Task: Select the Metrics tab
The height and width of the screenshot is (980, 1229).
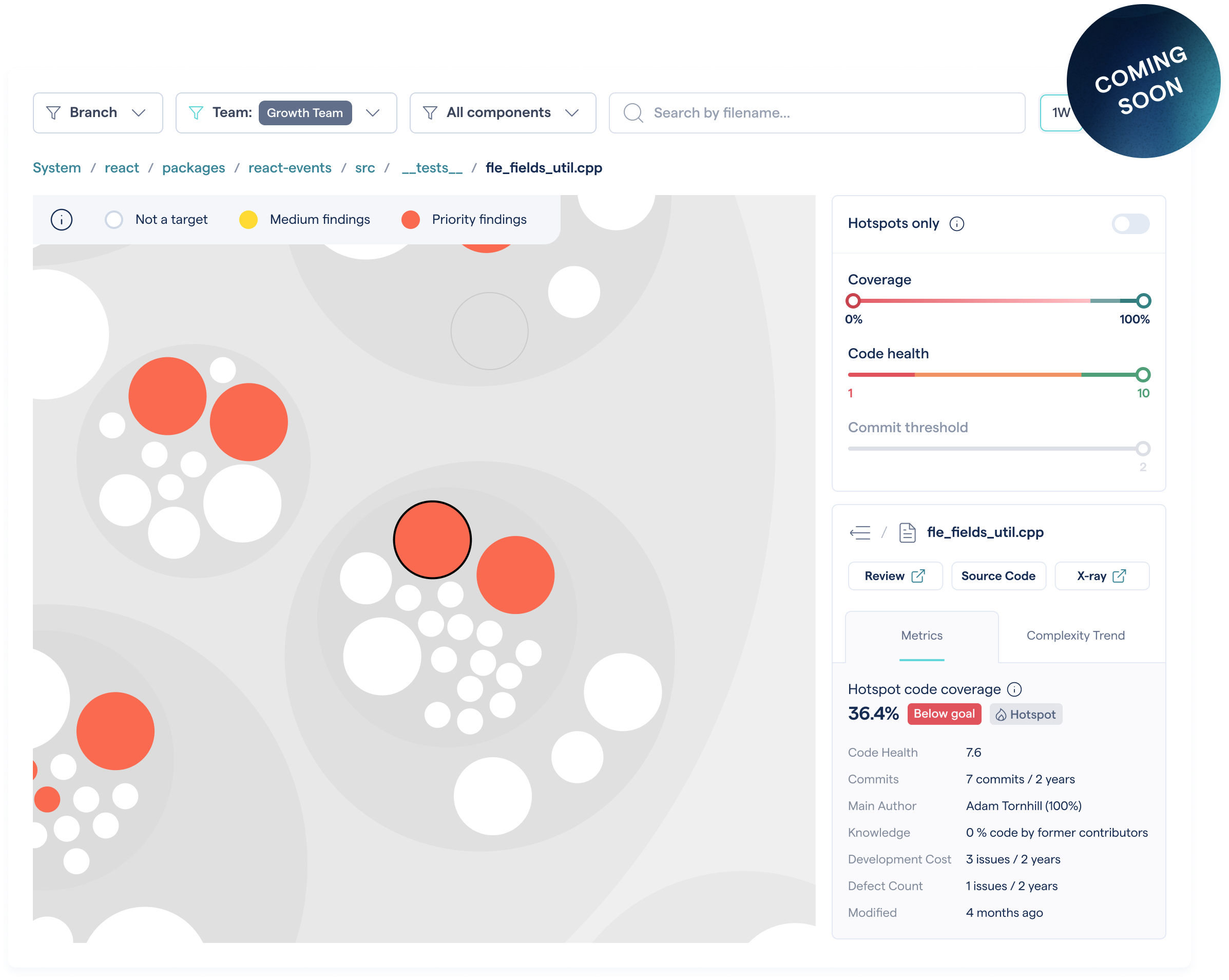Action: [x=921, y=635]
